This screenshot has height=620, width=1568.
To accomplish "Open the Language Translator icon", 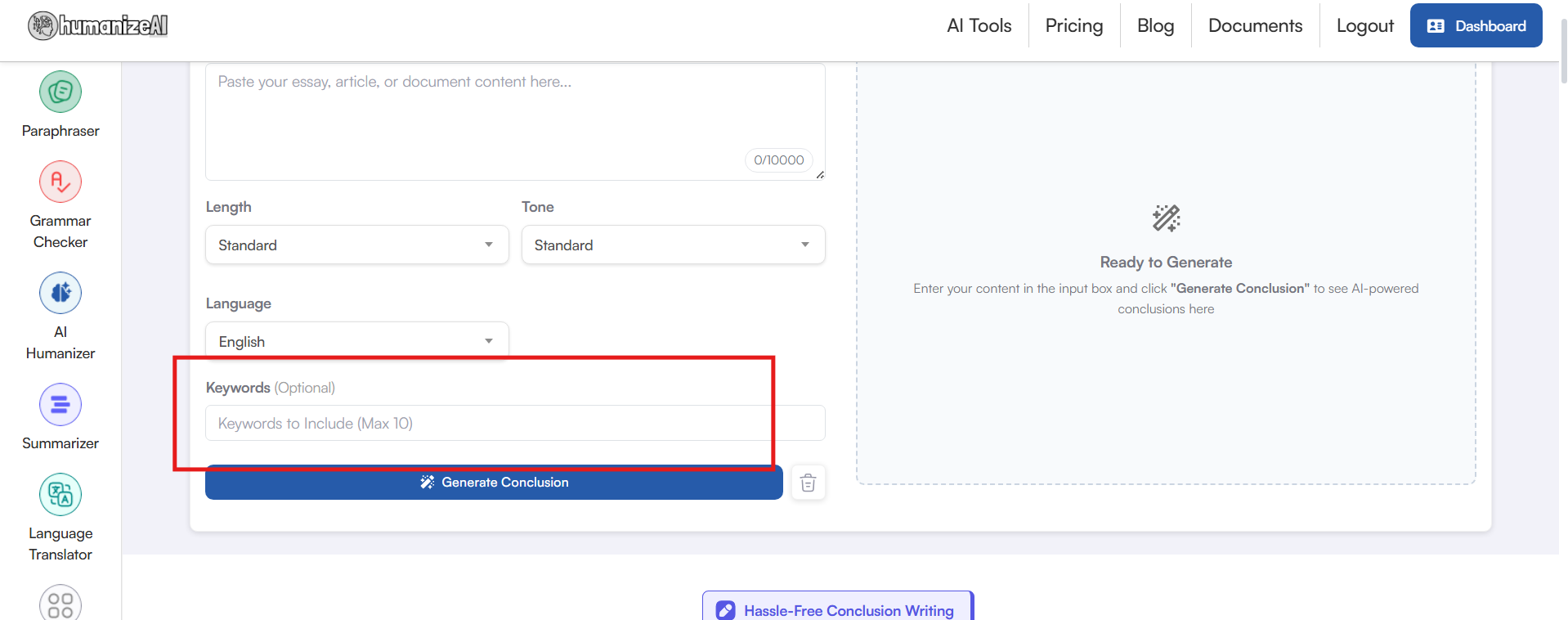I will 60,495.
